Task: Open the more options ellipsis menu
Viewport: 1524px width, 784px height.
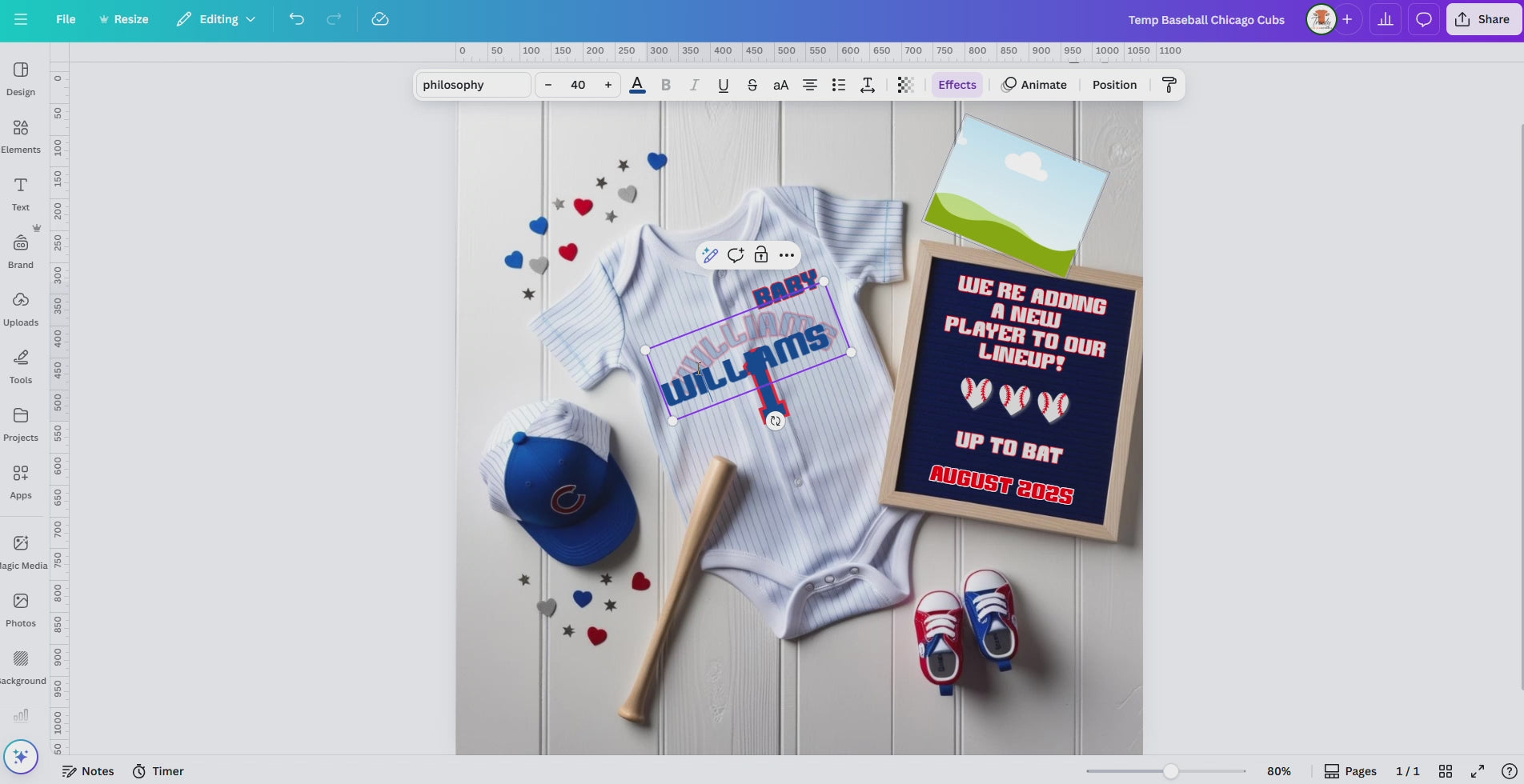Action: tap(787, 255)
